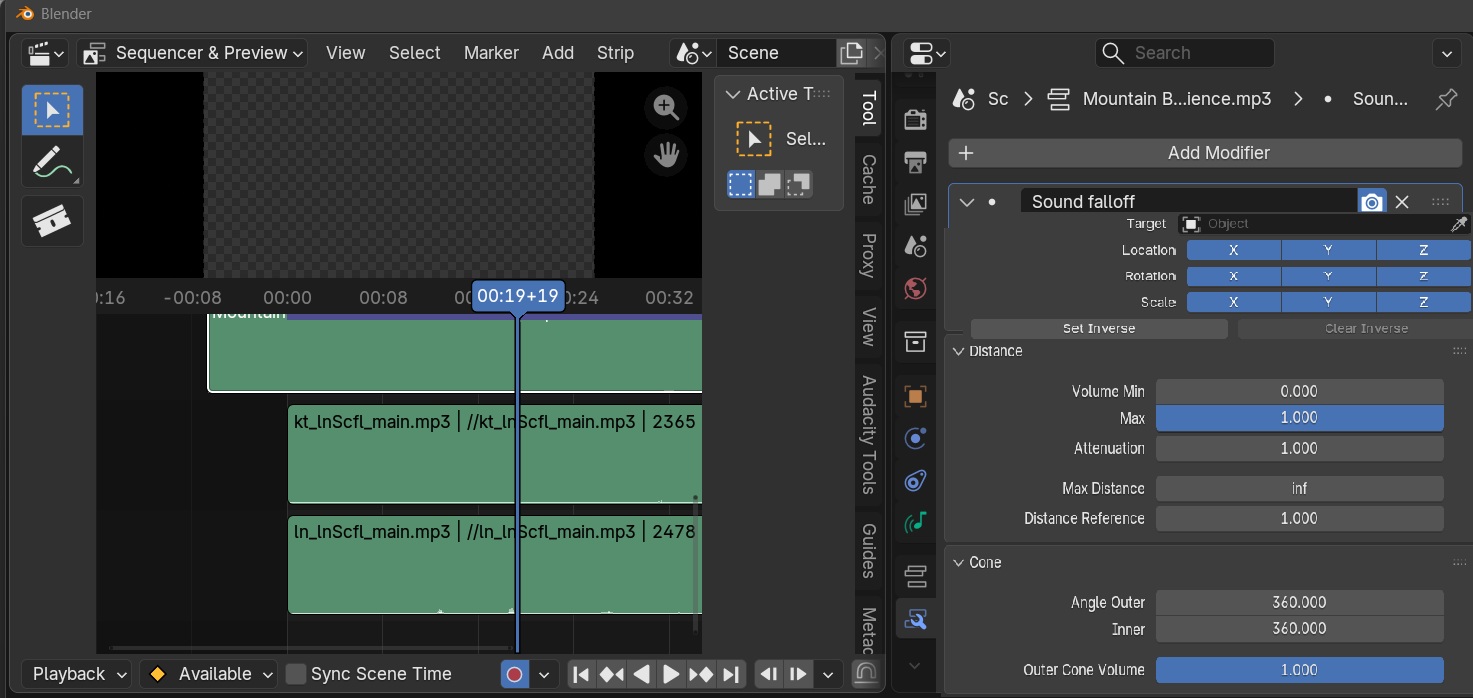Adjust the Attenuation value field

(1299, 449)
